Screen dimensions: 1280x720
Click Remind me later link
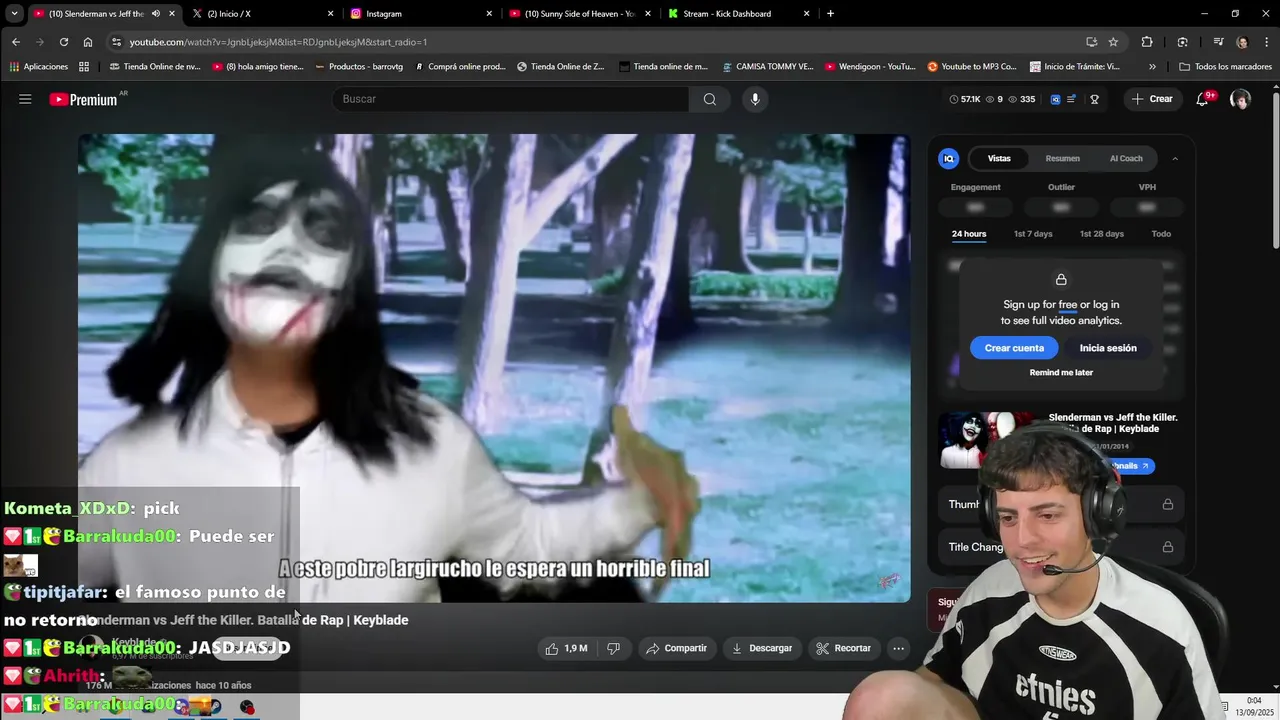(x=1061, y=372)
